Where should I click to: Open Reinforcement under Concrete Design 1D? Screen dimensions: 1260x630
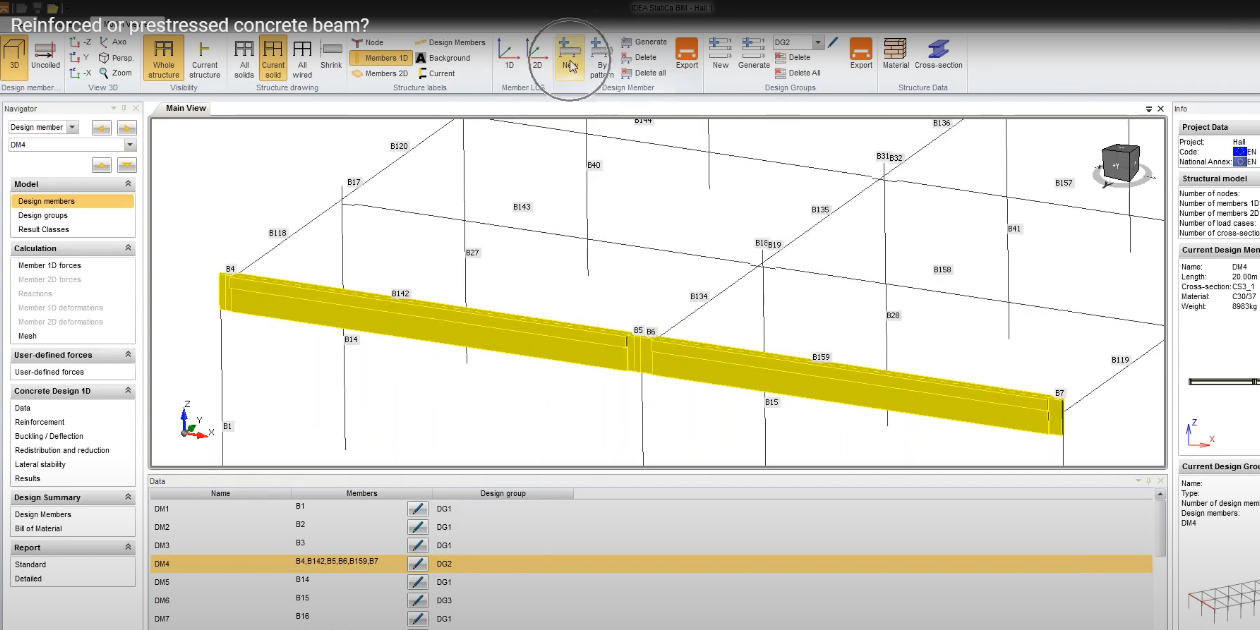tap(40, 422)
